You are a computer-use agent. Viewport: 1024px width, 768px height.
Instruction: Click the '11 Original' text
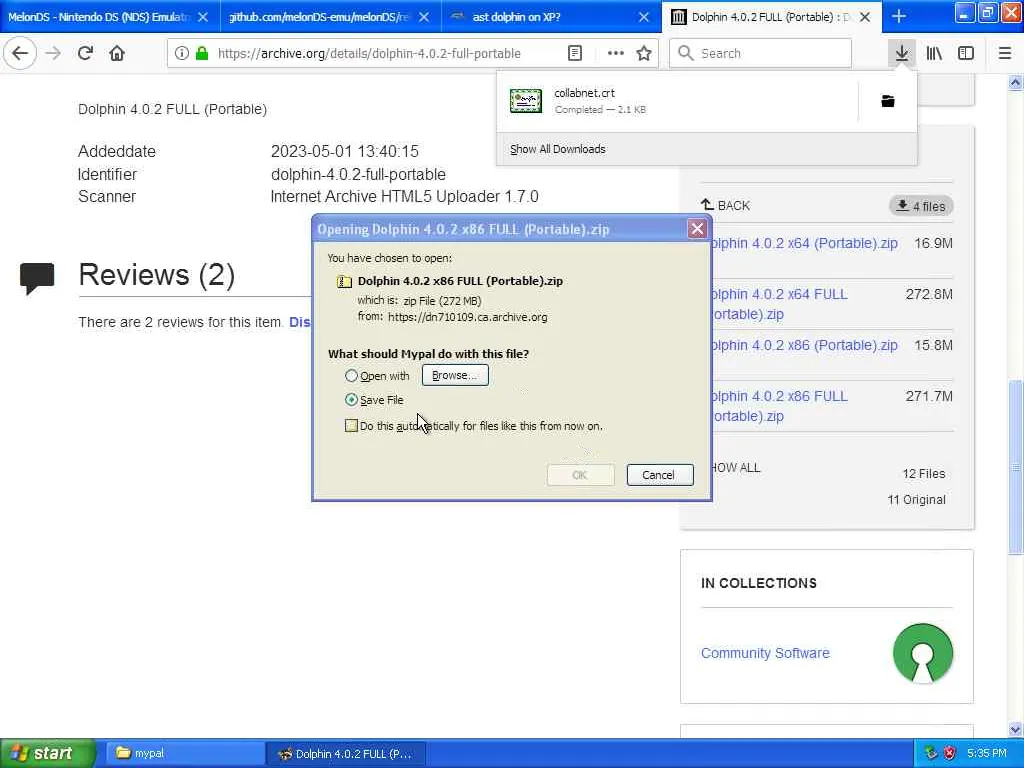tap(916, 500)
